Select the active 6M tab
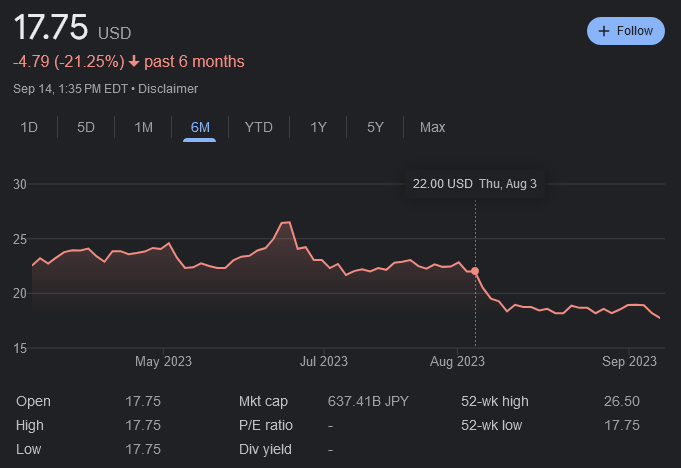This screenshot has width=681, height=468. click(200, 127)
